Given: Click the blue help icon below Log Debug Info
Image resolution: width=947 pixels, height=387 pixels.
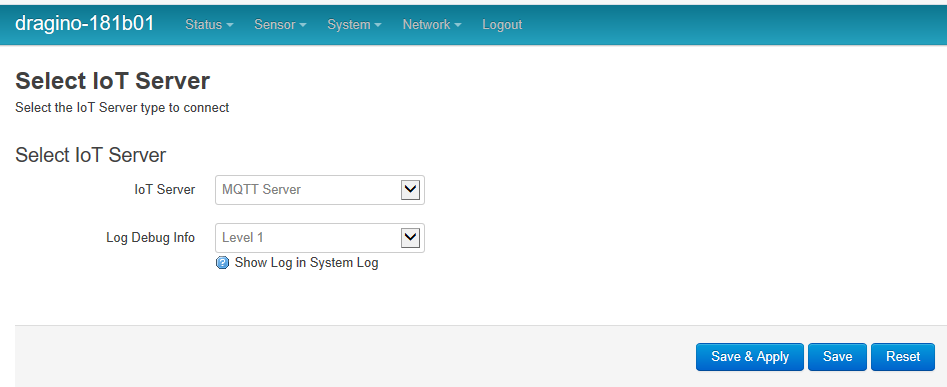Looking at the screenshot, I should 223,263.
